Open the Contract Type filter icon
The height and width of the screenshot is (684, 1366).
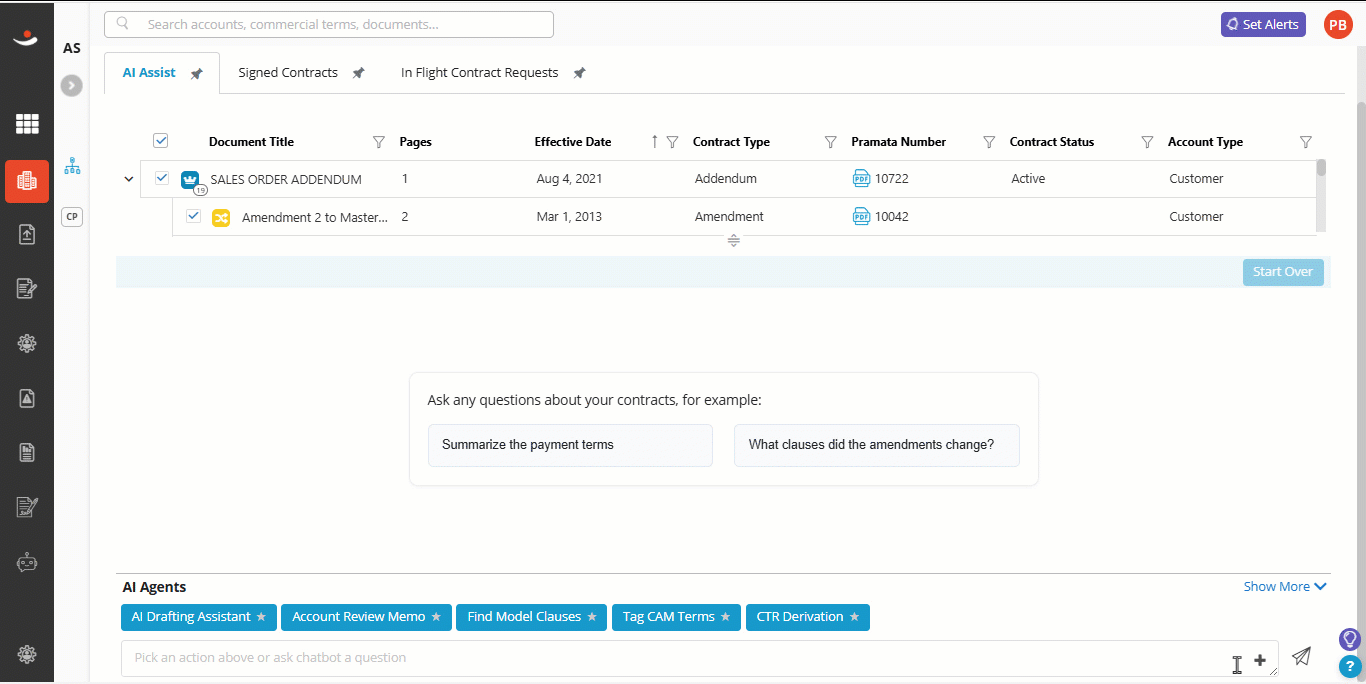pos(830,142)
